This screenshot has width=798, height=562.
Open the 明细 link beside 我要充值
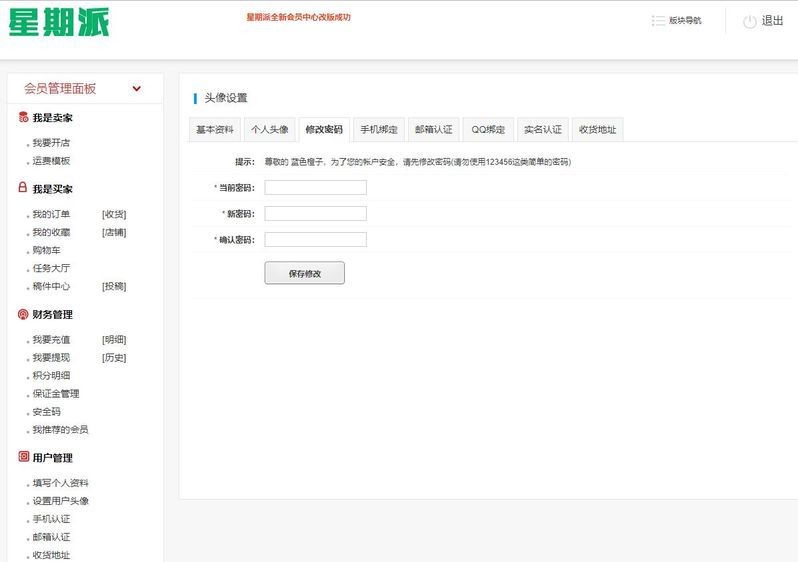[x=114, y=340]
